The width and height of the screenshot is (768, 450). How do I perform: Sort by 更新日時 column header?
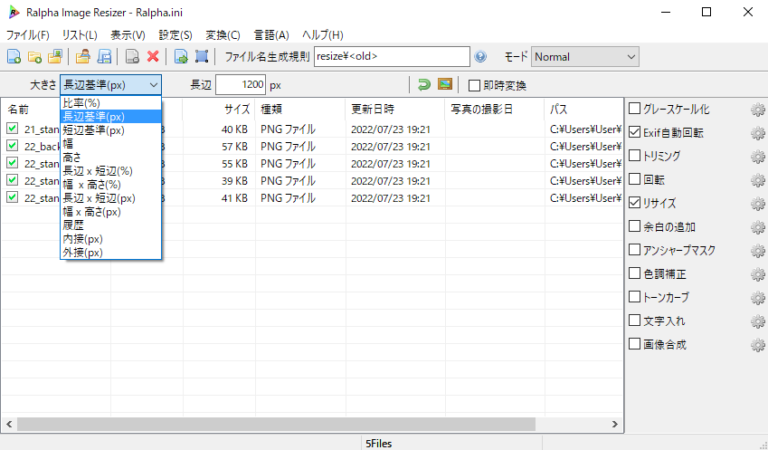[x=372, y=108]
